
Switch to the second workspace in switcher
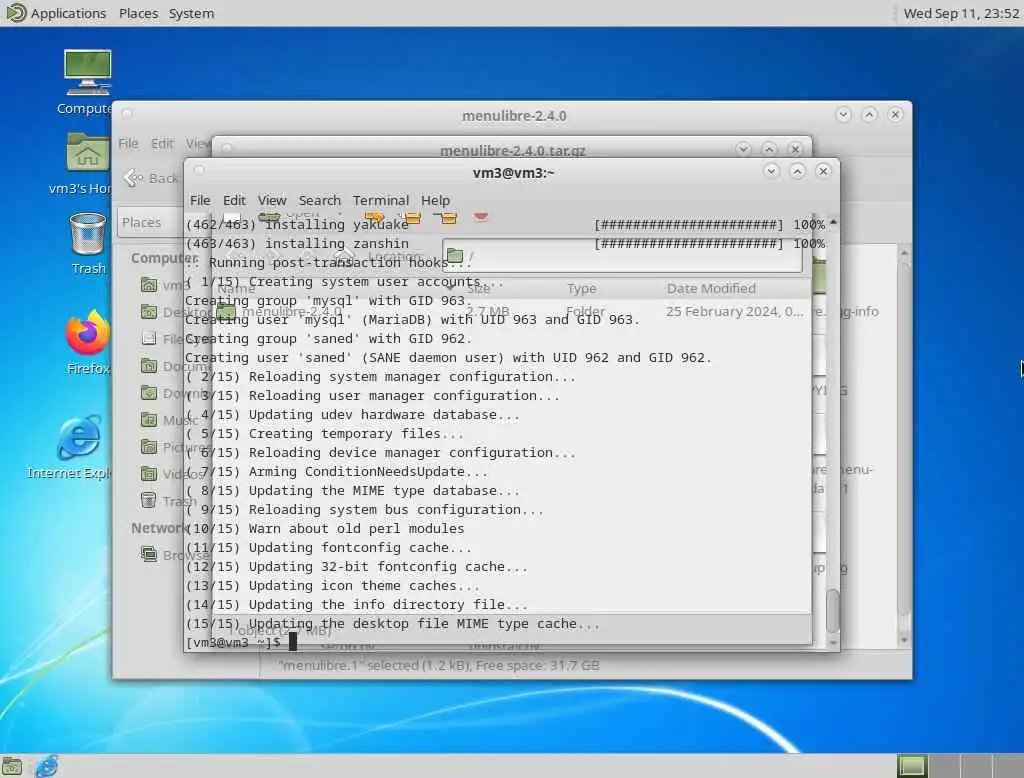[944, 766]
